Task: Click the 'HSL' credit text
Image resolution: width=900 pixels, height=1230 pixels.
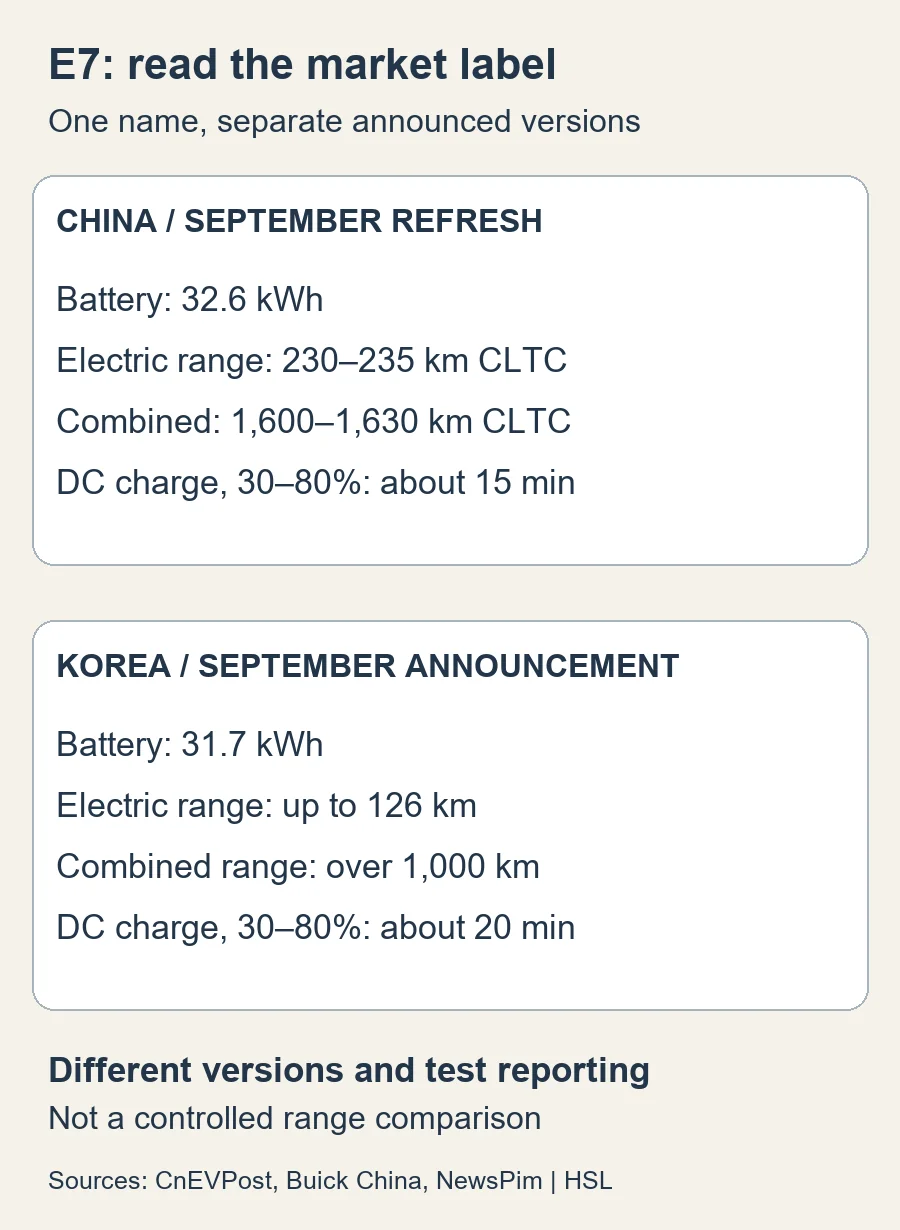Action: point(588,1180)
